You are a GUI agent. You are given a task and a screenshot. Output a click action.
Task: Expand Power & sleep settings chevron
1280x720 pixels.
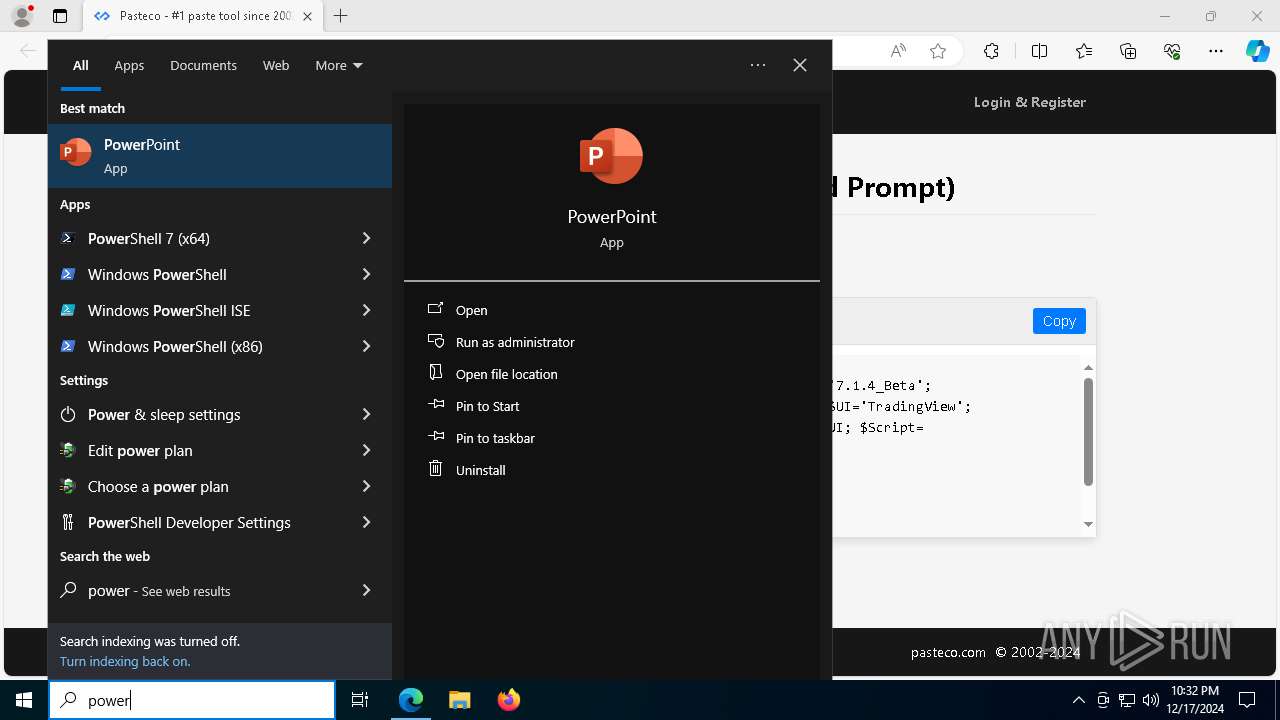[366, 414]
